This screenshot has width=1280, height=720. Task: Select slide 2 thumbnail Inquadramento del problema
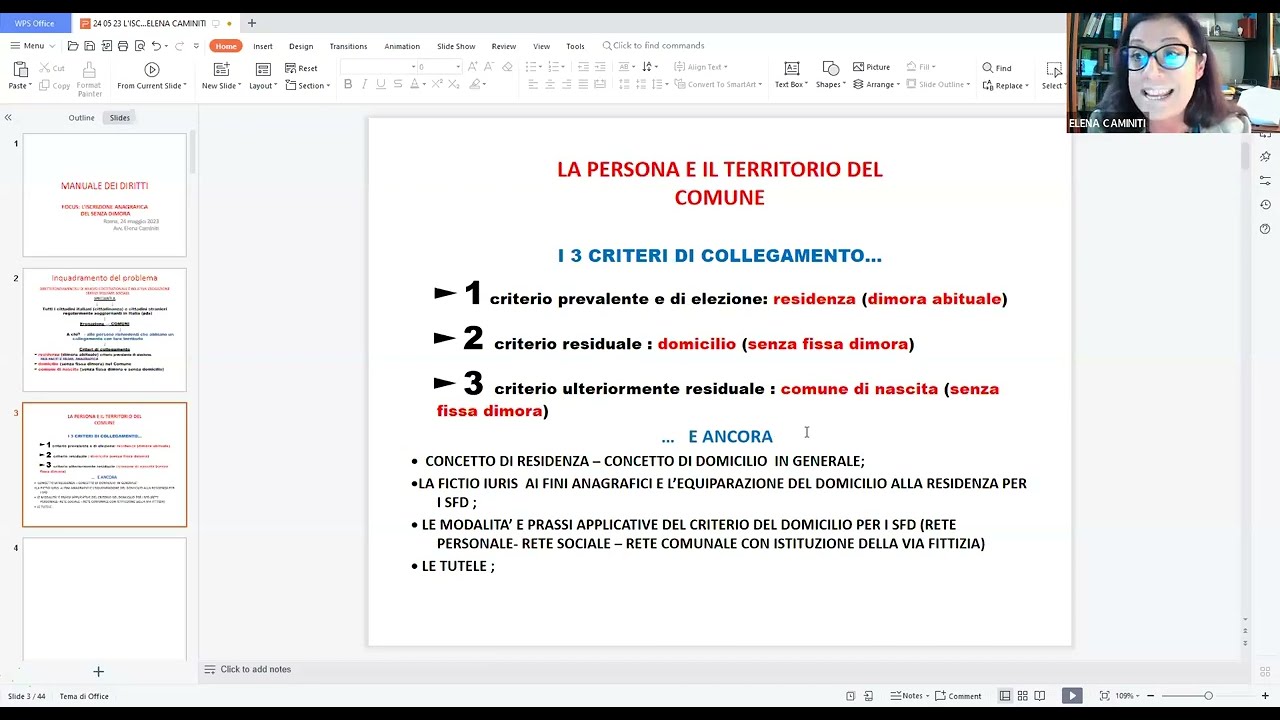click(x=105, y=330)
